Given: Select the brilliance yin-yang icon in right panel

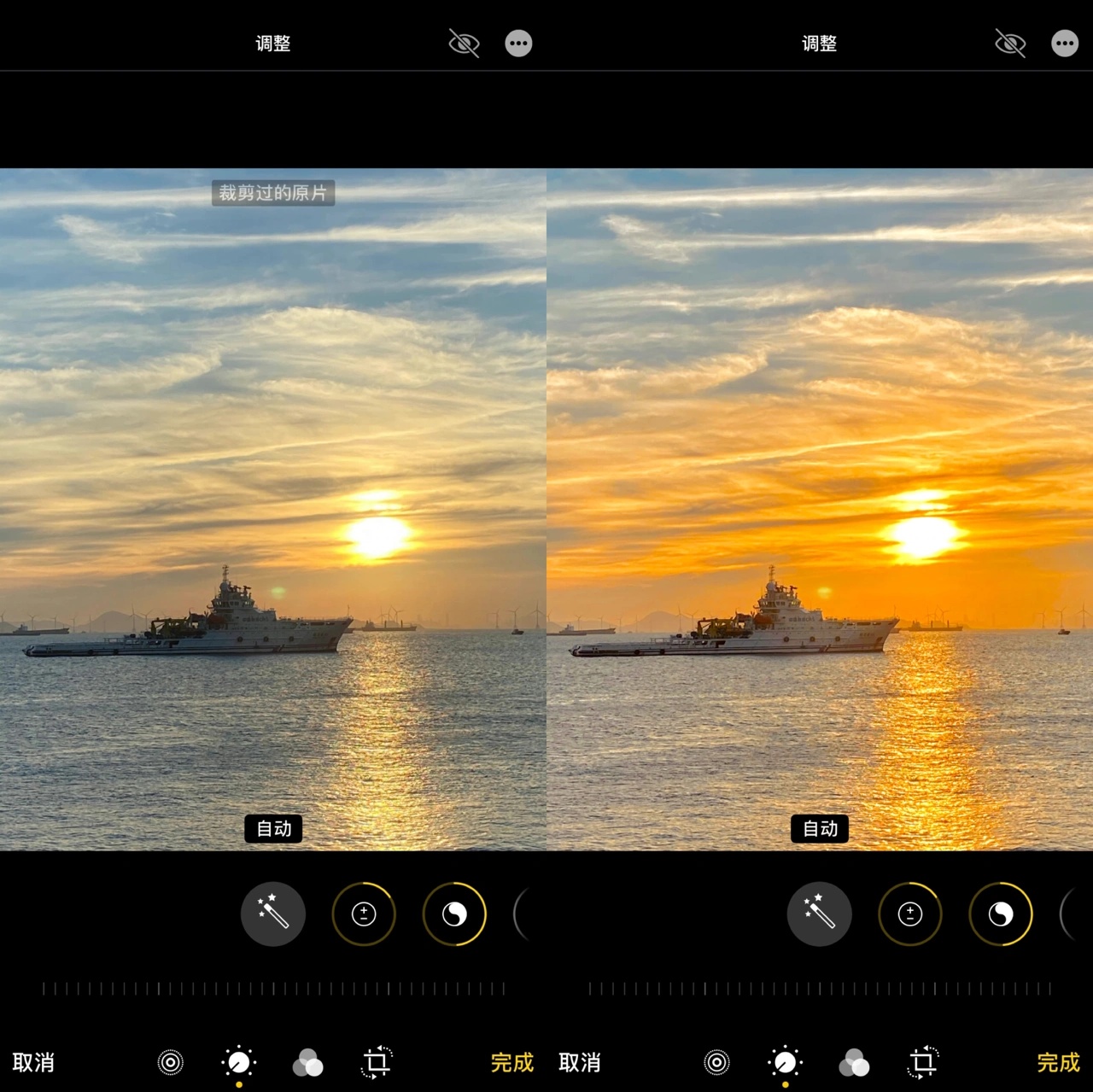Looking at the screenshot, I should click(1001, 914).
